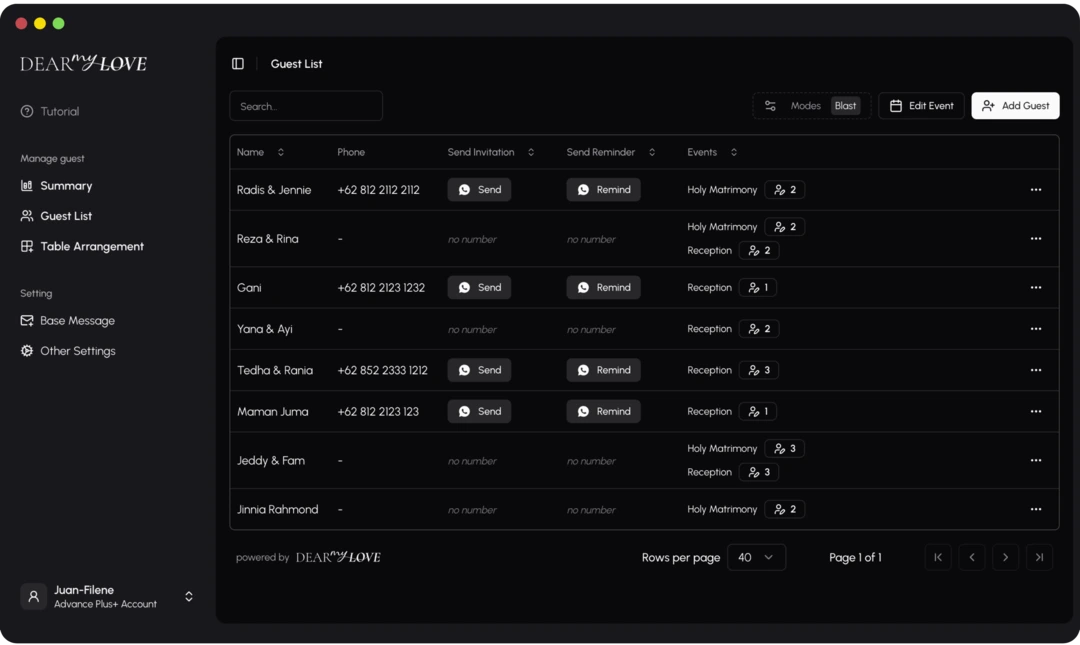1080x645 pixels.
Task: Click the Base Message envelope icon
Action: coord(24,320)
